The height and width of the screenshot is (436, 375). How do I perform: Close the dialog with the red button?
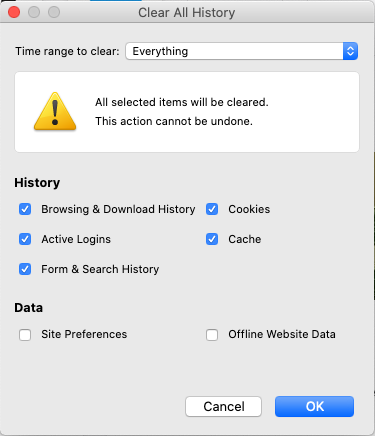pos(14,12)
